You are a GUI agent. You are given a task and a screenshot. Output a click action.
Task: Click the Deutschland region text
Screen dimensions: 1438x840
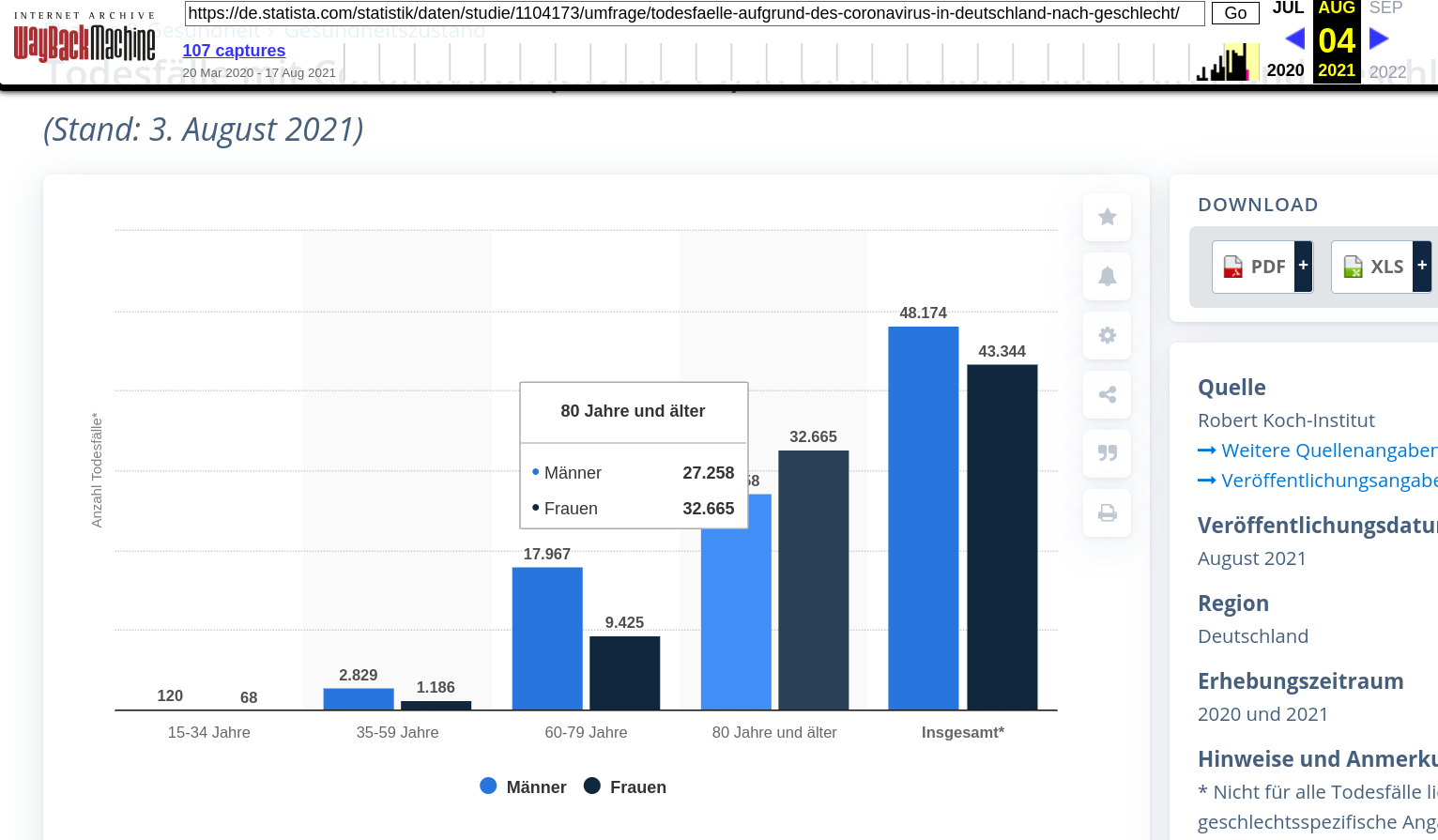tap(1253, 636)
